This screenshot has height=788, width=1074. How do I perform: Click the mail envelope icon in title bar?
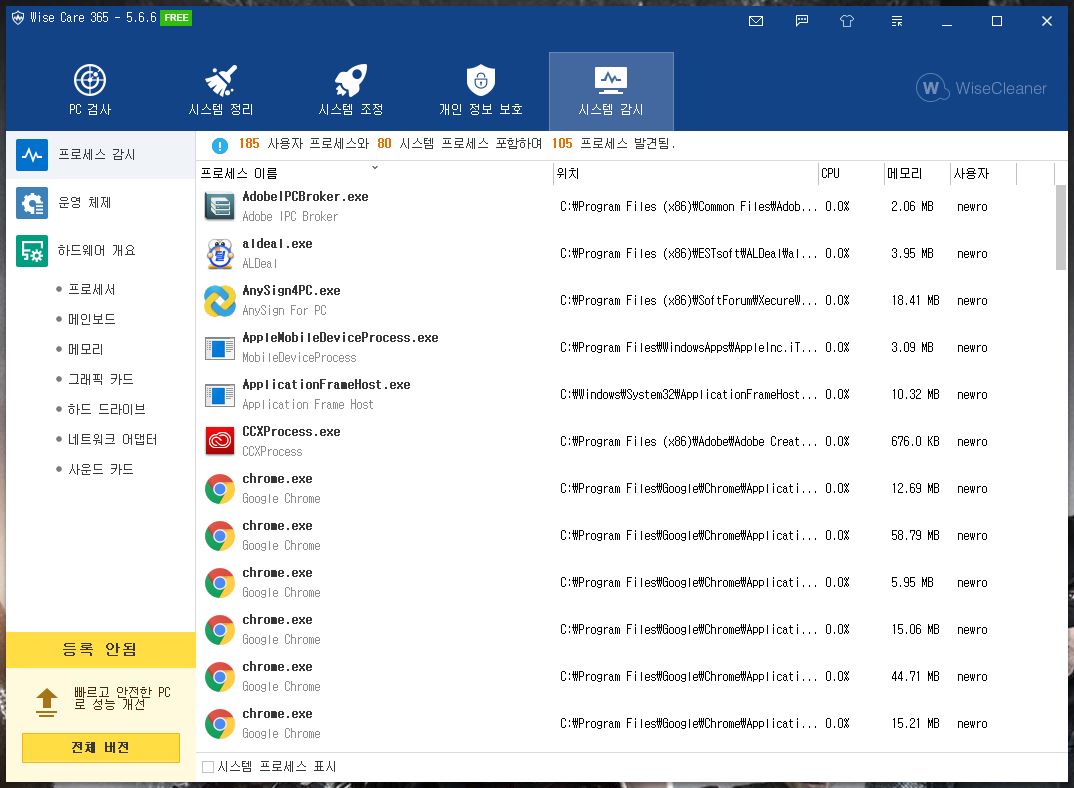(x=755, y=21)
